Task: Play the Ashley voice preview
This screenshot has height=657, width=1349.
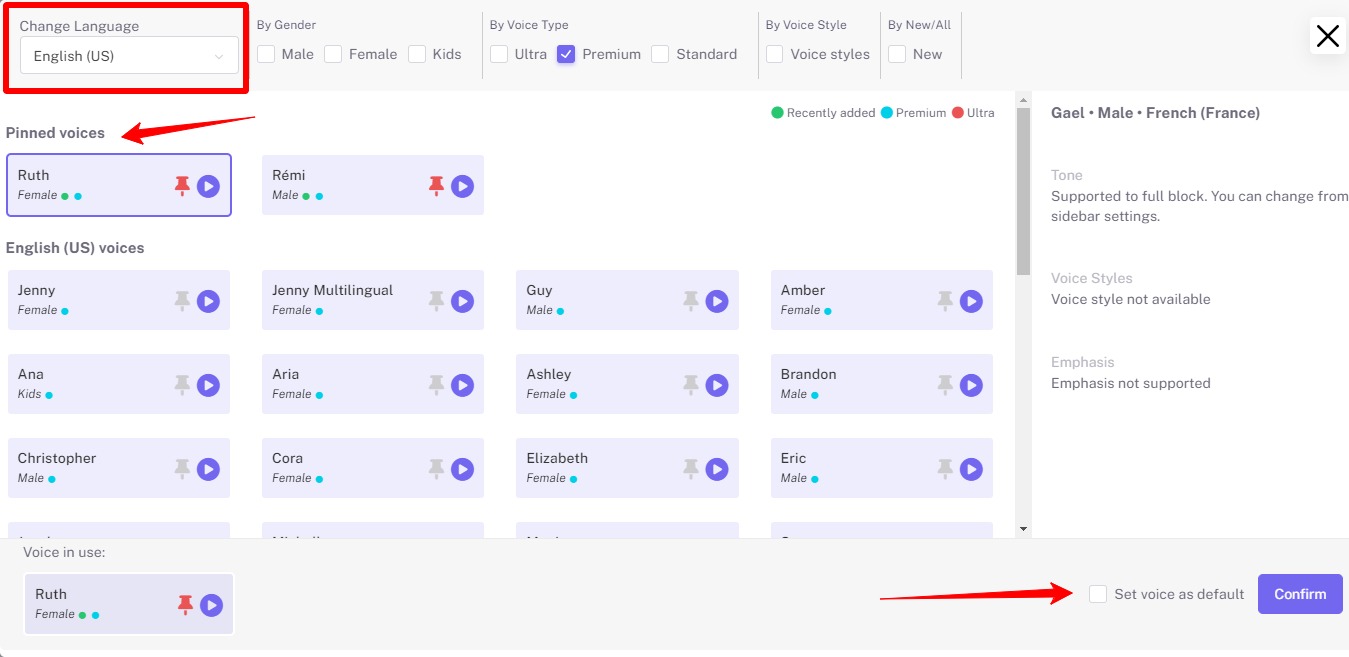Action: (717, 385)
